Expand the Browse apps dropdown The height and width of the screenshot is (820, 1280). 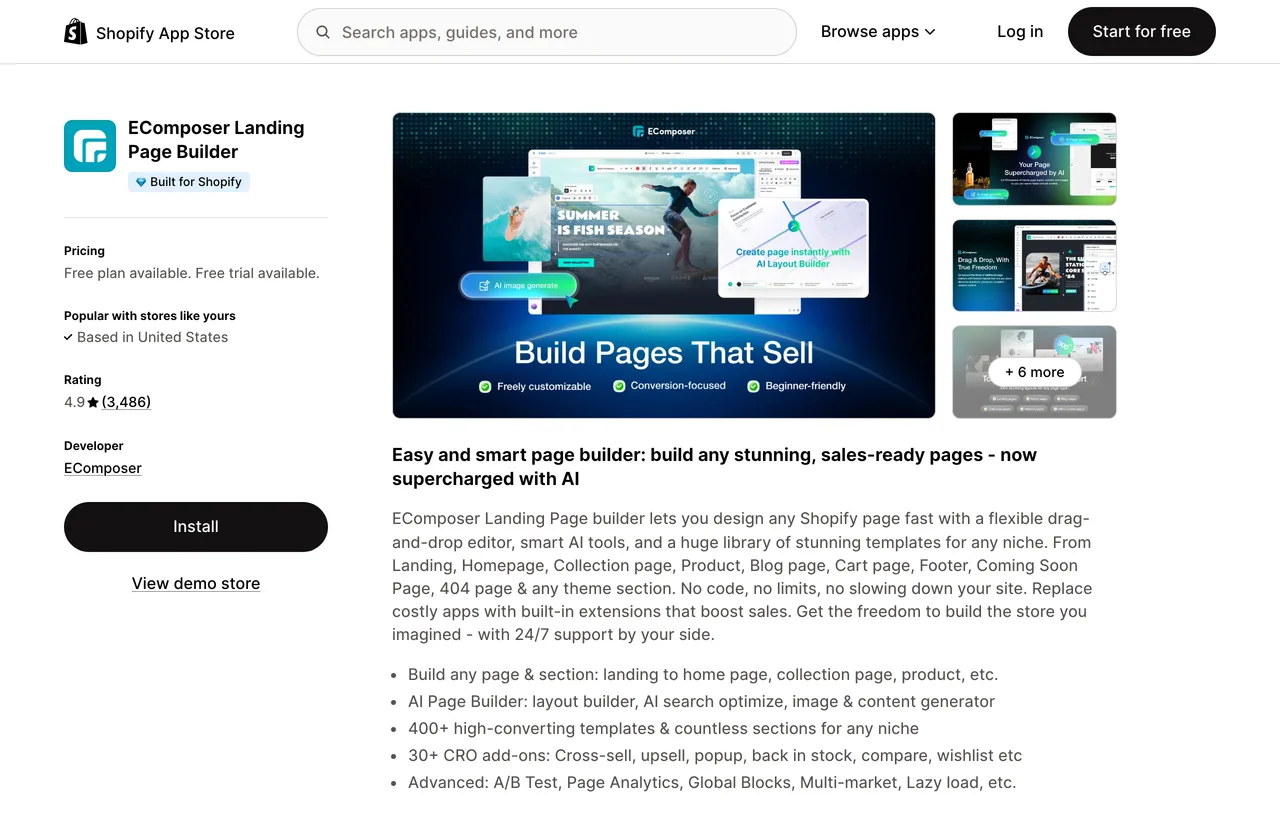[x=878, y=32]
